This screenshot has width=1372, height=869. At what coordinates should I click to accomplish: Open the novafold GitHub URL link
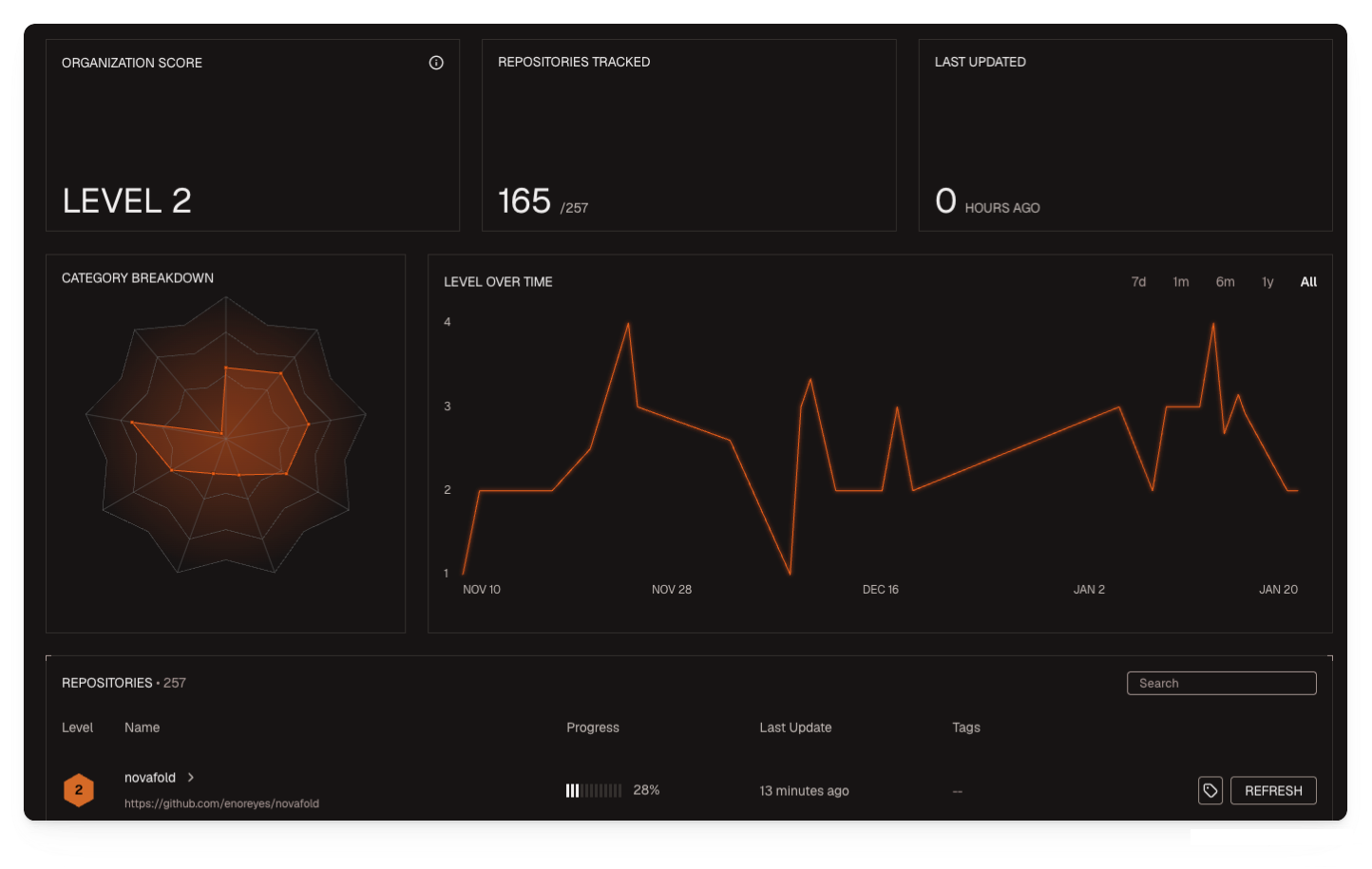coord(221,803)
